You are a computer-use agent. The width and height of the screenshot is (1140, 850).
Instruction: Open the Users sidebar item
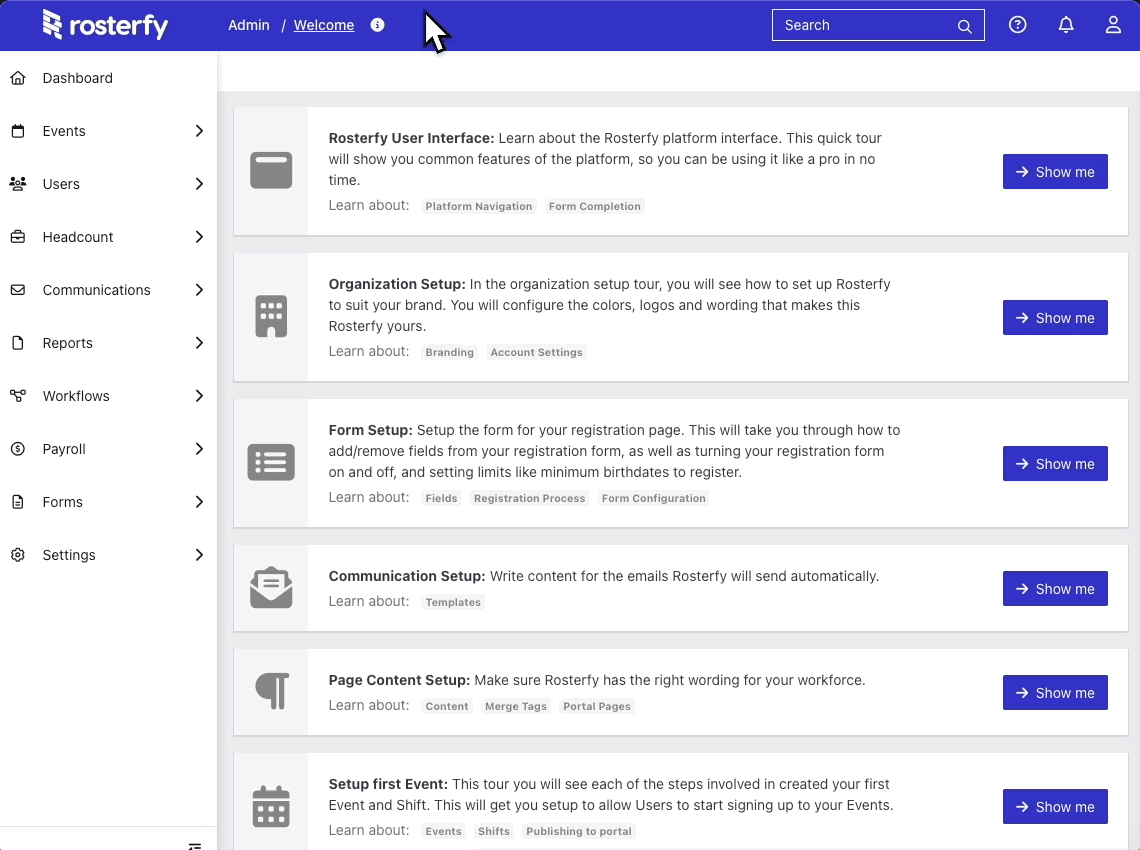tap(108, 184)
